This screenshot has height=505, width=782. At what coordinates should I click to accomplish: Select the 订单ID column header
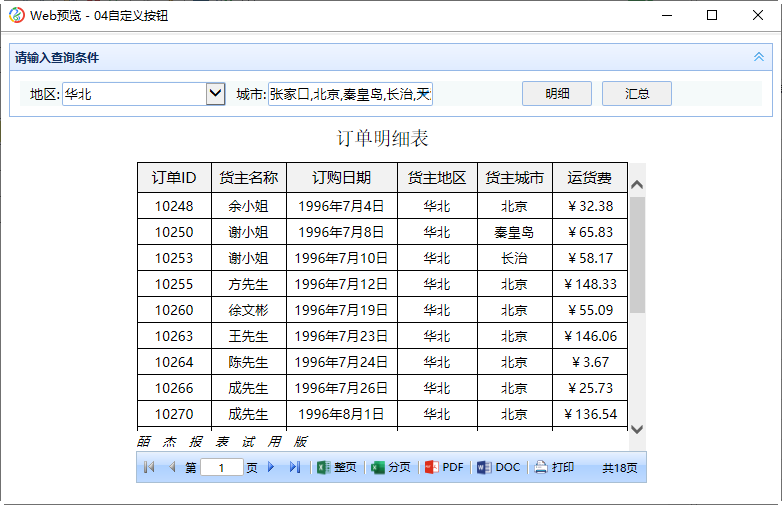[174, 178]
